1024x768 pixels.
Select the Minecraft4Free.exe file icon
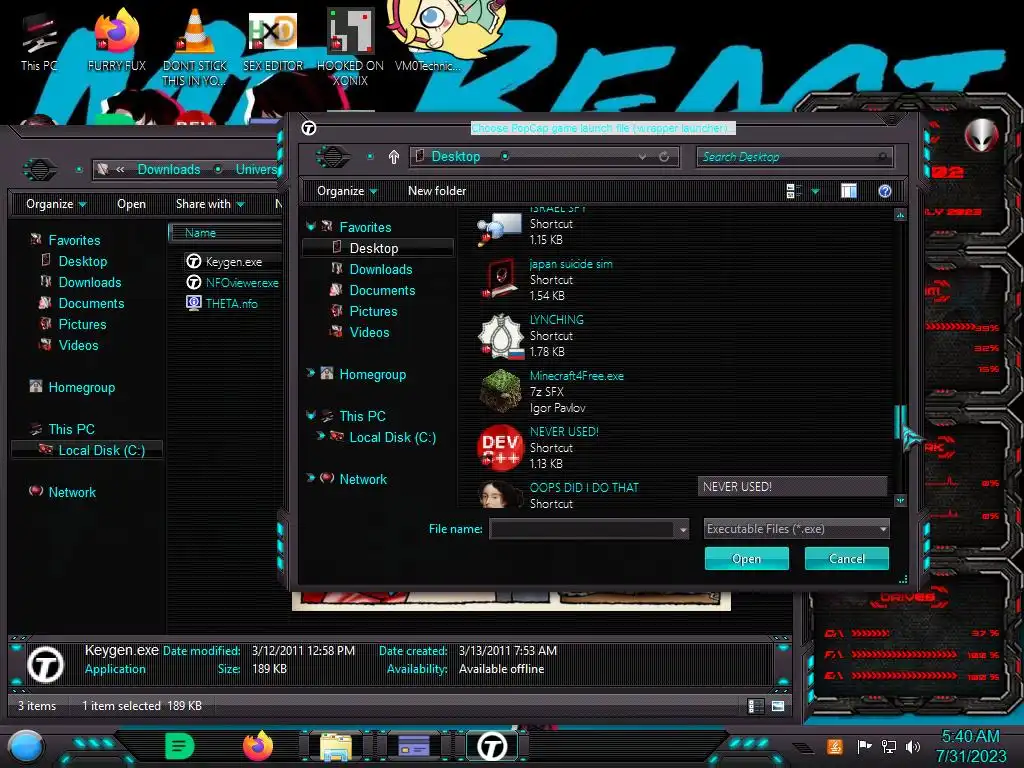(500, 391)
